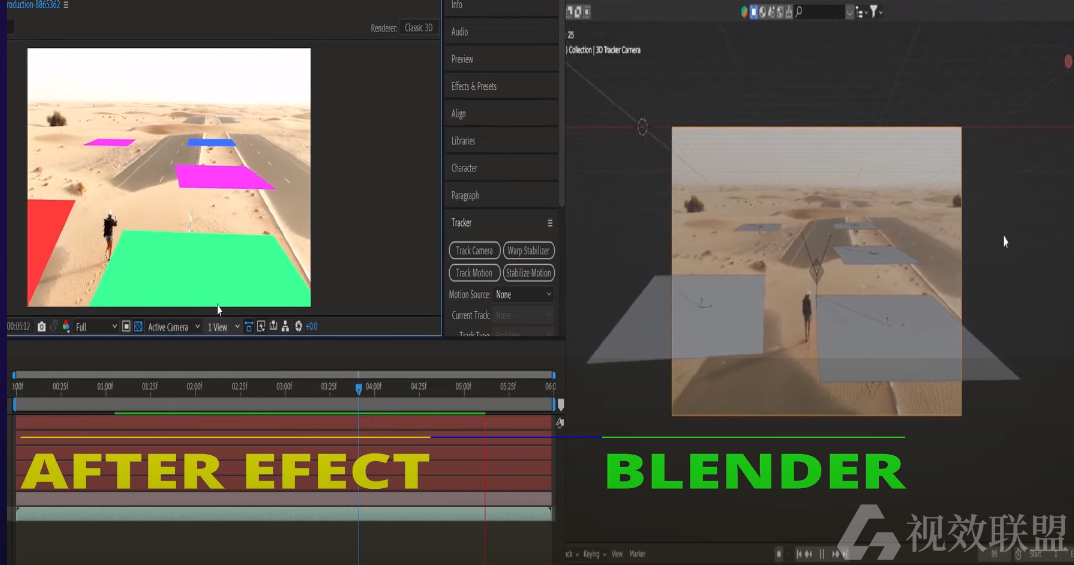Screen dimensions: 1074x565
Task: Click the reset exposure icon
Action: pyautogui.click(x=298, y=327)
